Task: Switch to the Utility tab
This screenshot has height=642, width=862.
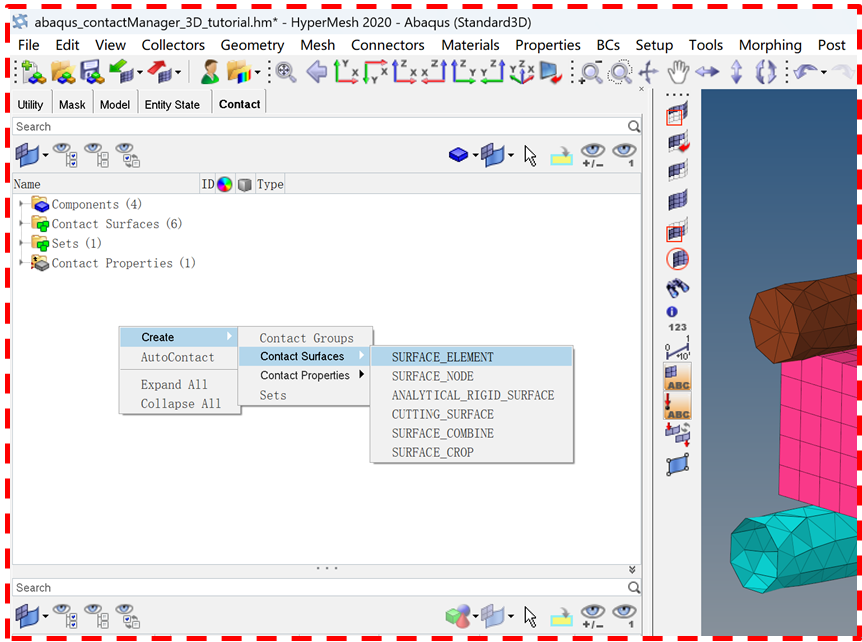Action: (30, 104)
